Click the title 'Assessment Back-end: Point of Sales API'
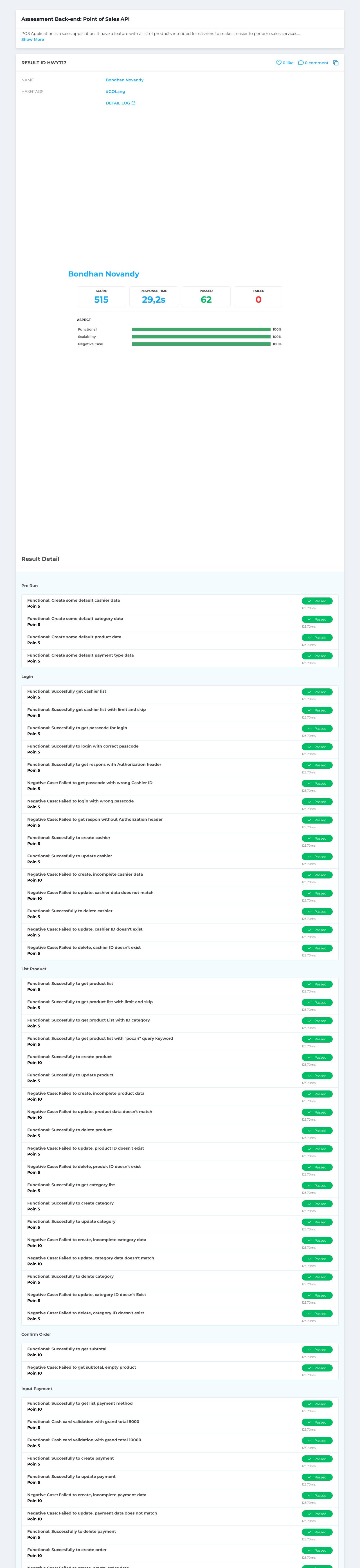 point(75,19)
